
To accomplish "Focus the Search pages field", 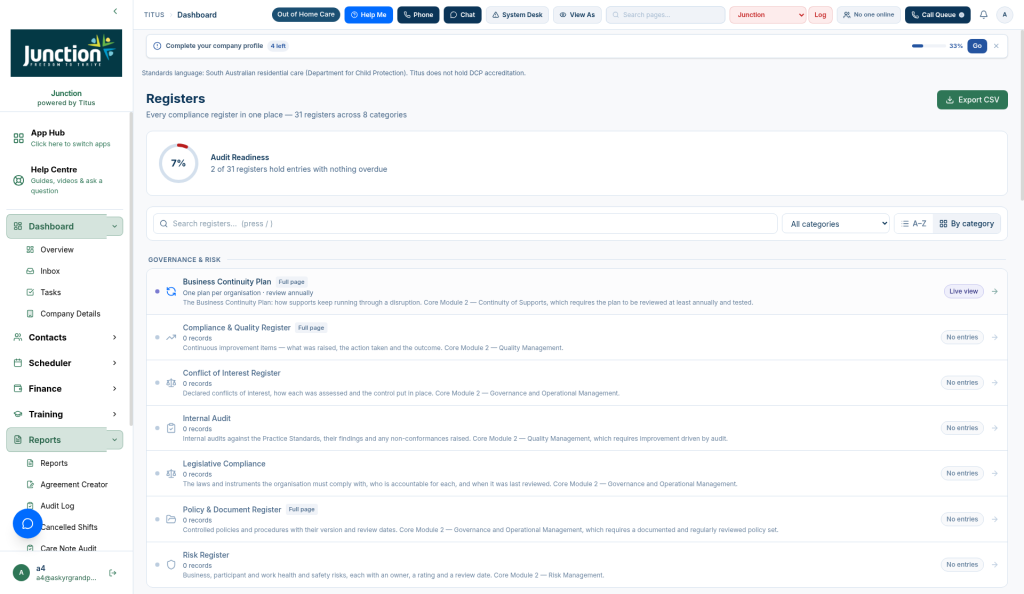I will tap(665, 14).
